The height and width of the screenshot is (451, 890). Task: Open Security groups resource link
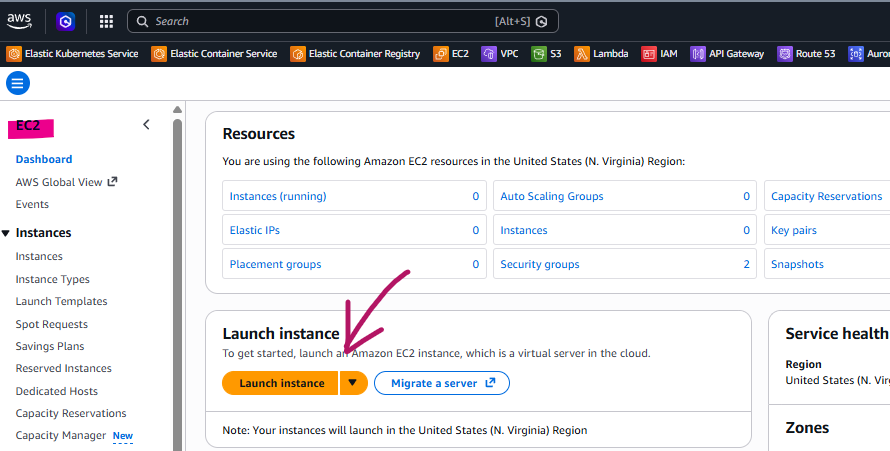[x=540, y=264]
